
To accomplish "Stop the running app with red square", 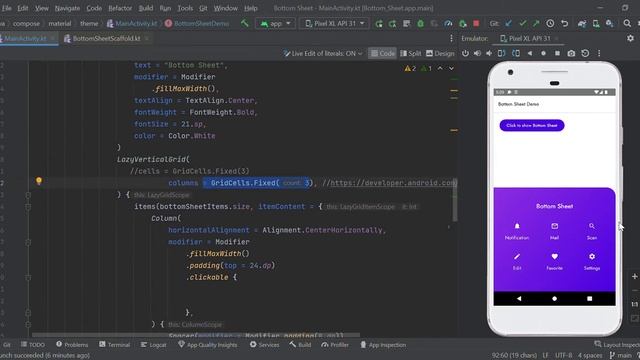I will (x=476, y=23).
